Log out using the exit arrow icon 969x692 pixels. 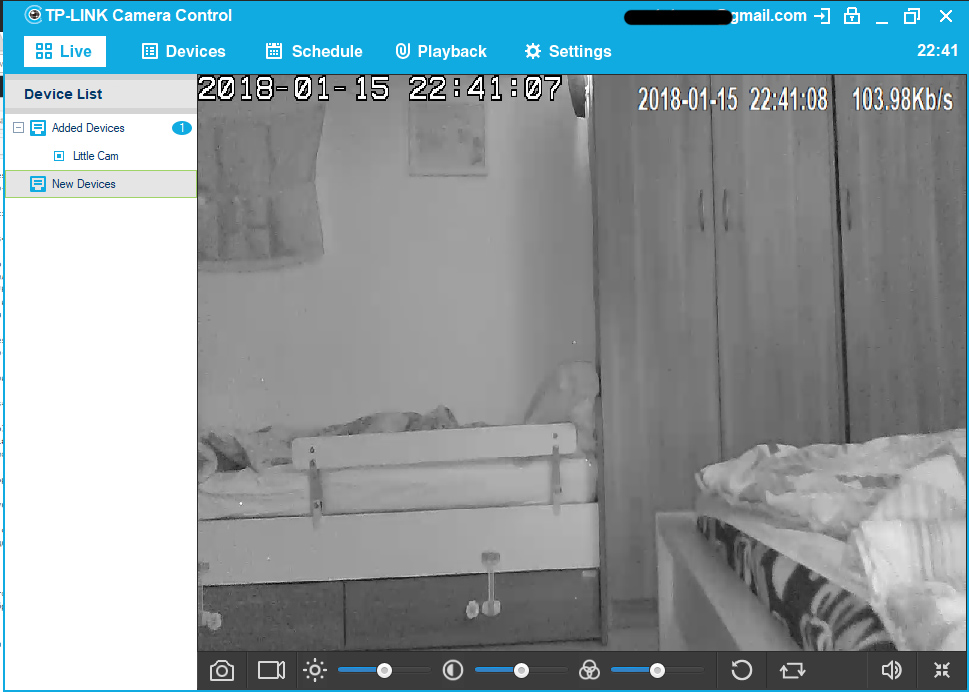tap(822, 16)
